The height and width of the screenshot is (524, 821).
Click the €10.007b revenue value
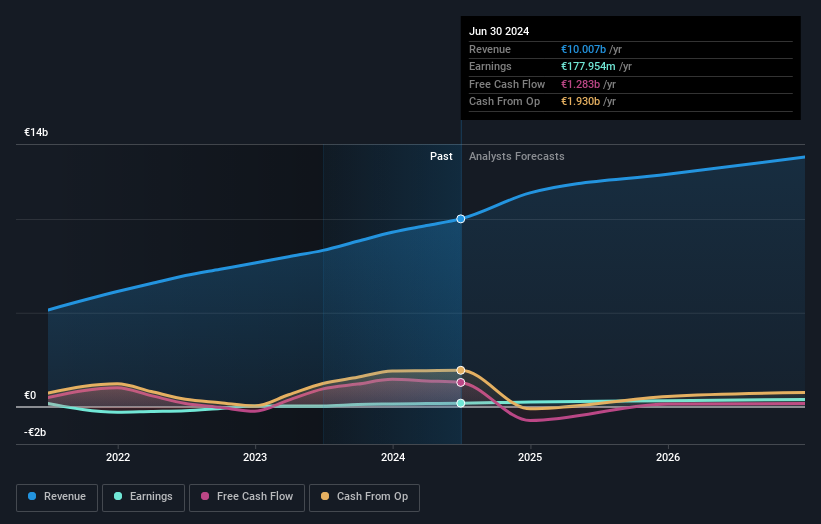point(583,49)
